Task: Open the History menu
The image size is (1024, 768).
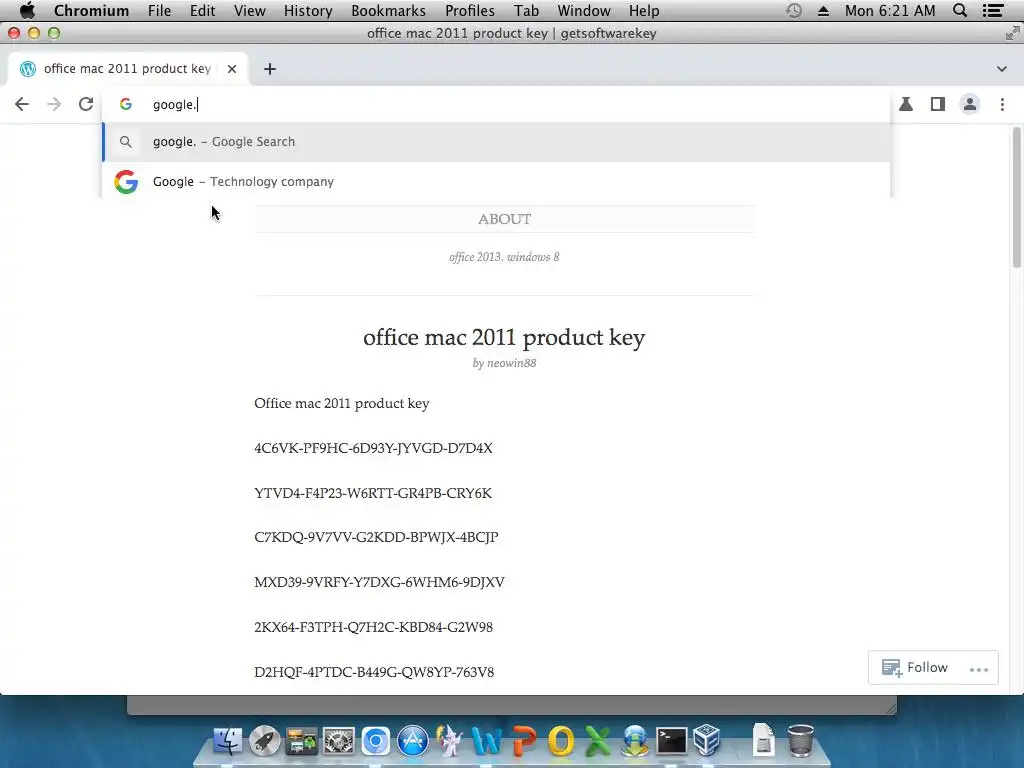Action: (308, 10)
